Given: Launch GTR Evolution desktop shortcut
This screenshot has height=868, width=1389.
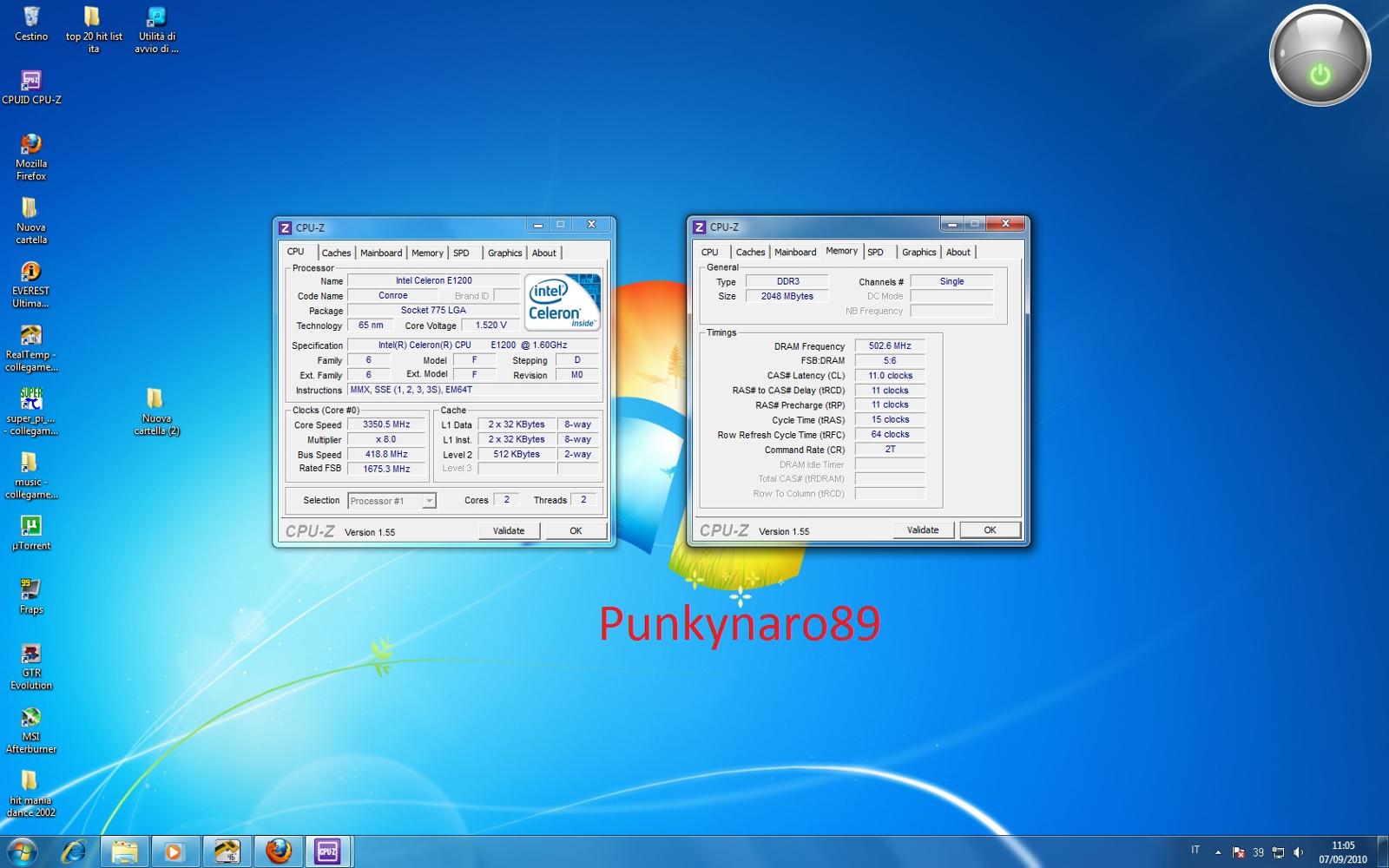Looking at the screenshot, I should 31,666.
